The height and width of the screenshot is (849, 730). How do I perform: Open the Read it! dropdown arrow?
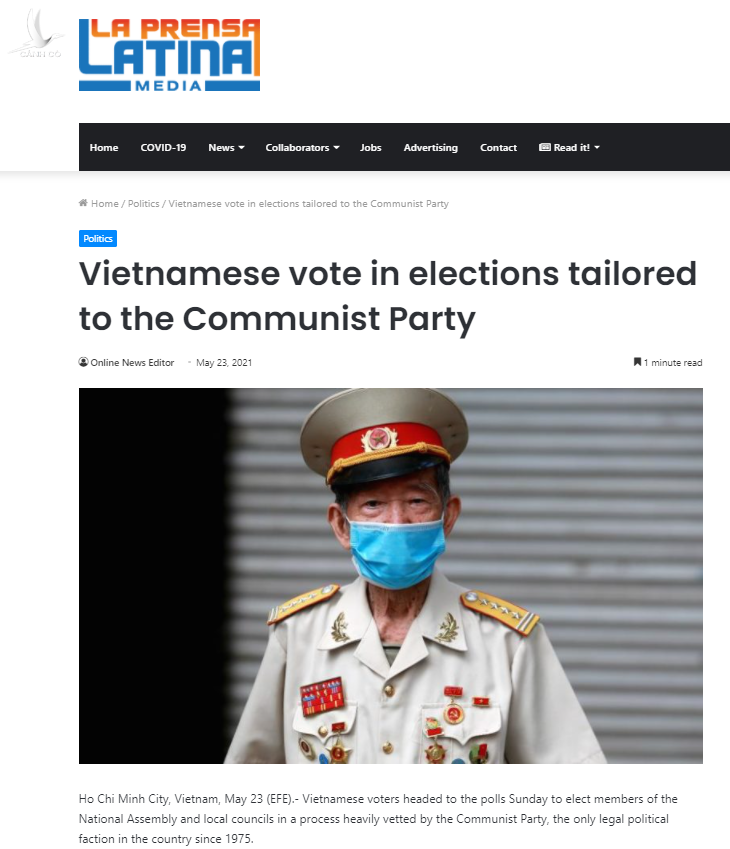(x=597, y=147)
